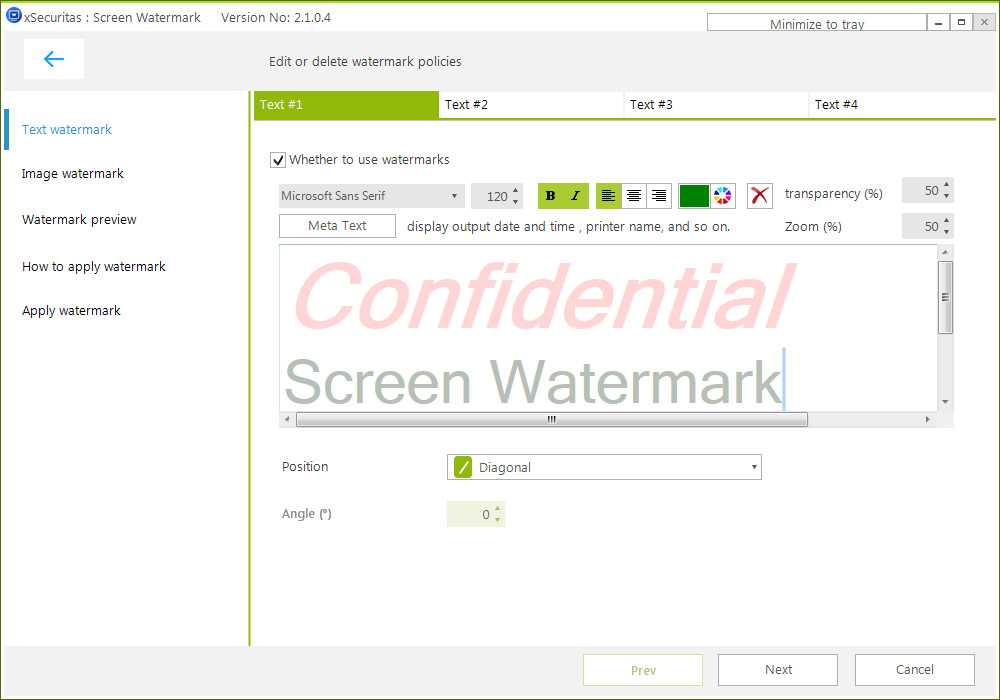Increase font size 120 with up arrow
The height and width of the screenshot is (700, 1000).
pyautogui.click(x=515, y=190)
